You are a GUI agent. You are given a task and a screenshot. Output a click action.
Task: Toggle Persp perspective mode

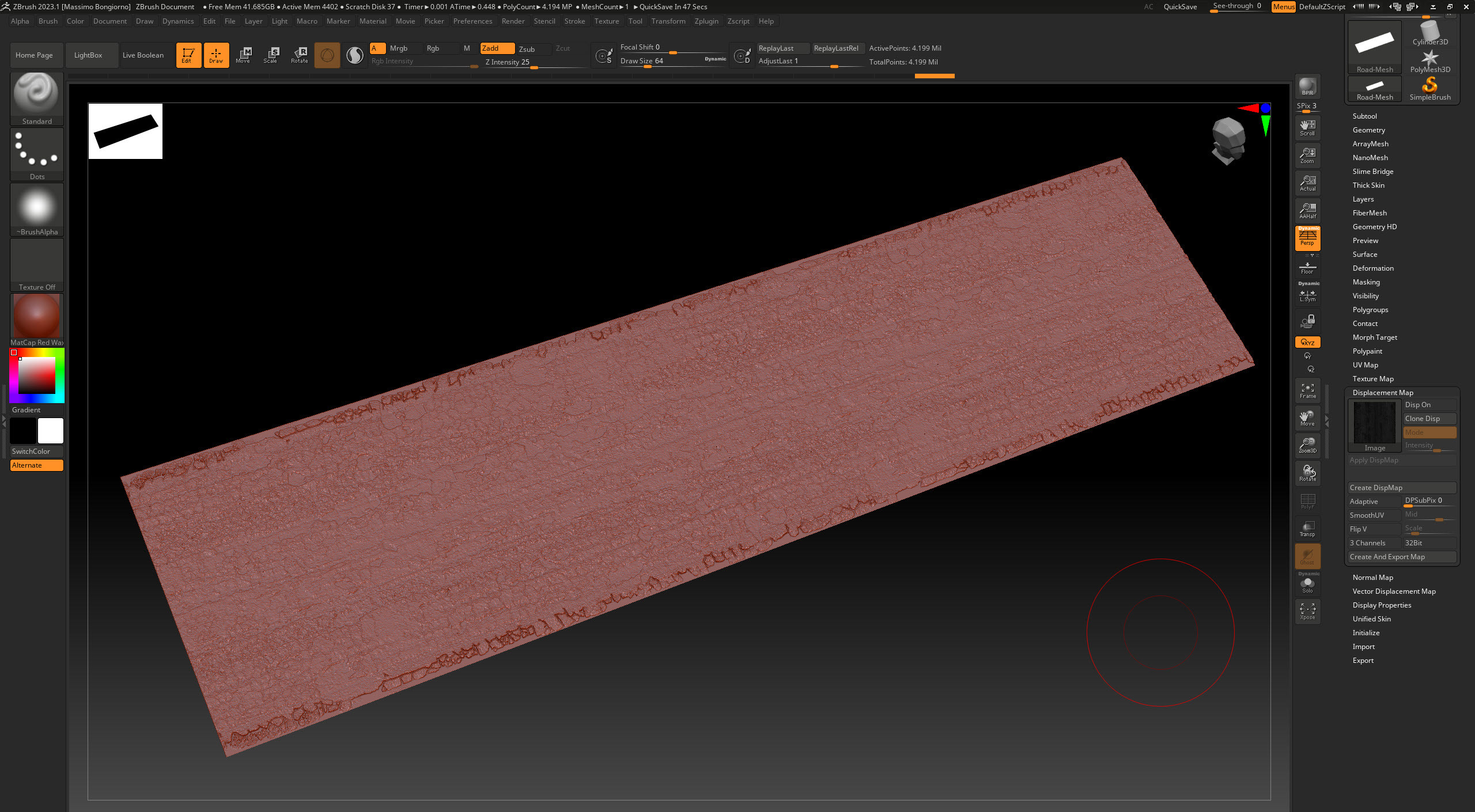(1307, 238)
